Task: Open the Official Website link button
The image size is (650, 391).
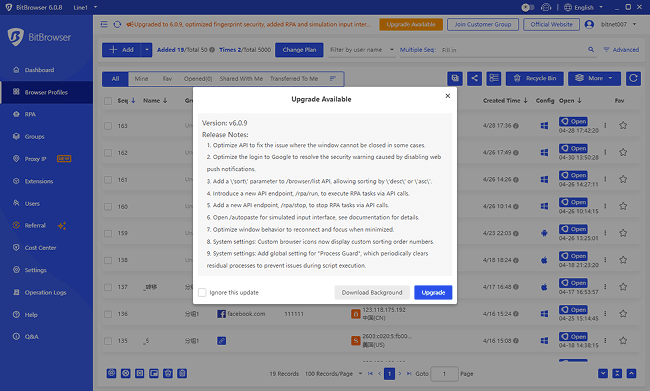Action: point(551,24)
